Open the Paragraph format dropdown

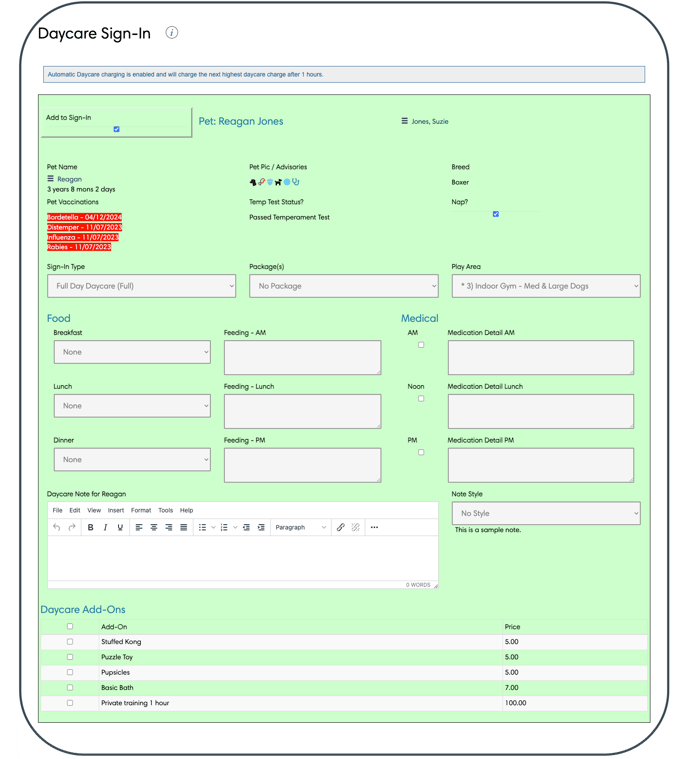click(x=300, y=527)
